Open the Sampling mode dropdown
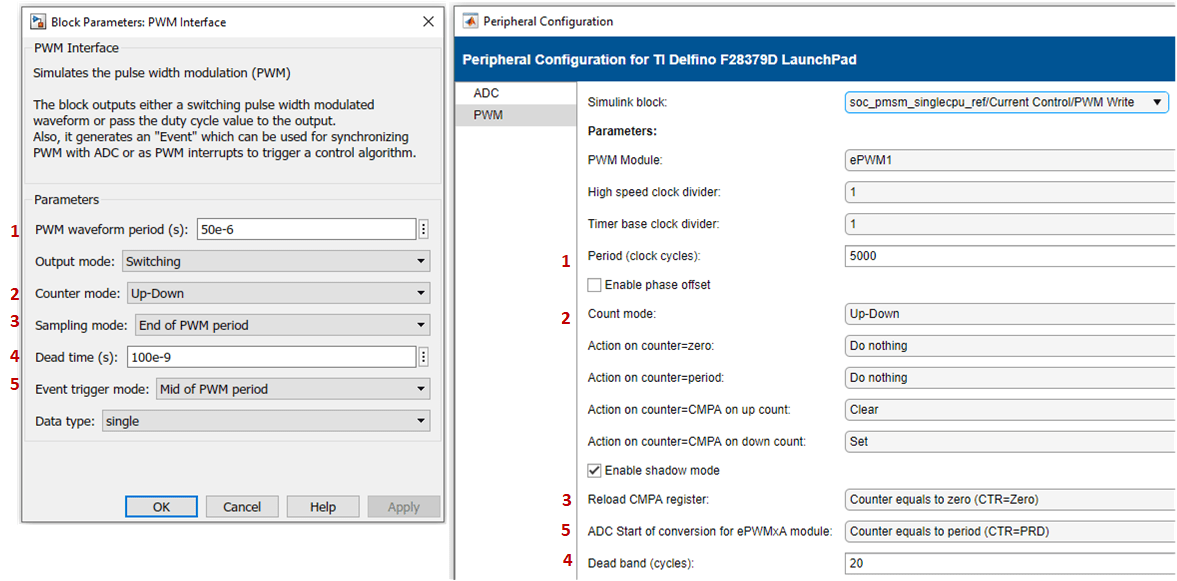1177x581 pixels. tap(281, 325)
